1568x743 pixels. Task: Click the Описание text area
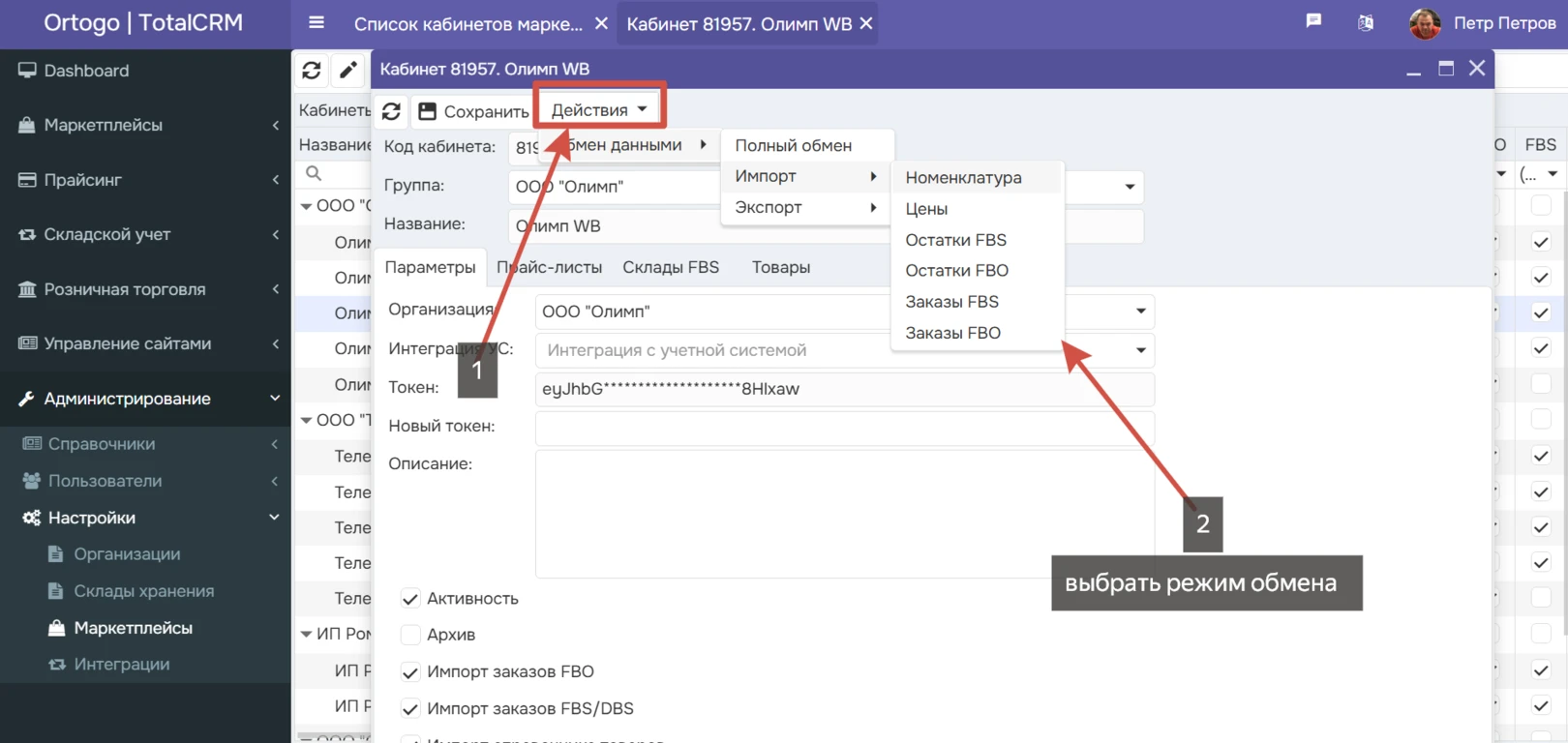tap(844, 514)
